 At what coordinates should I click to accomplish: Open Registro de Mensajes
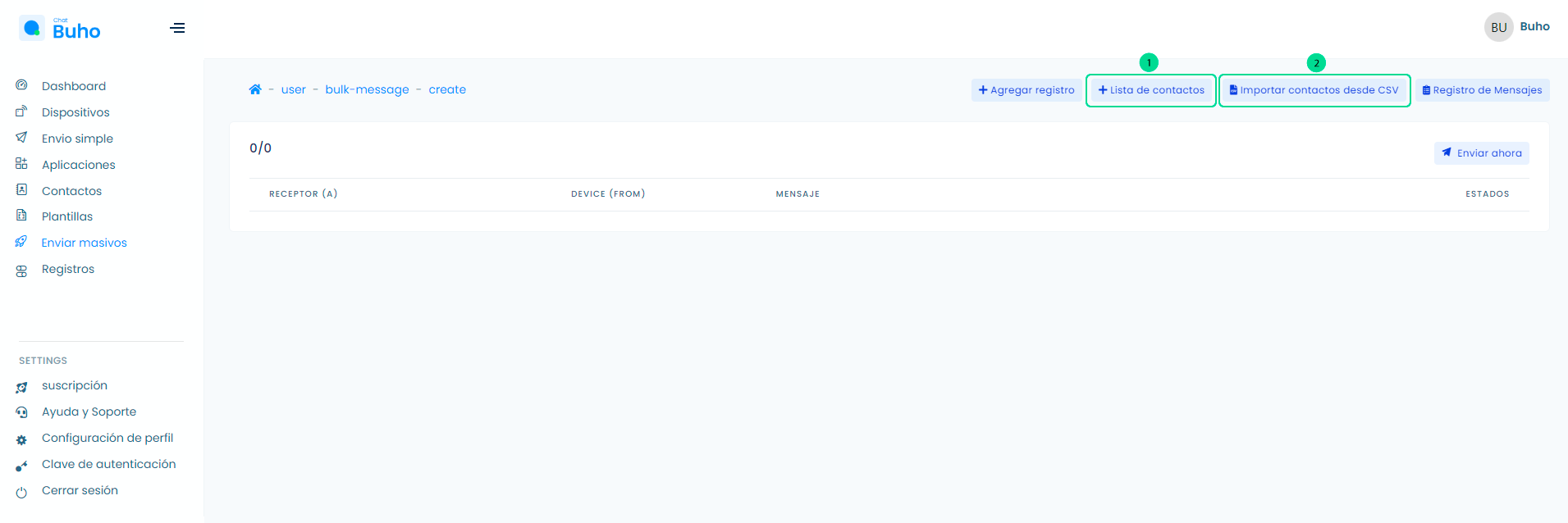tap(1482, 90)
